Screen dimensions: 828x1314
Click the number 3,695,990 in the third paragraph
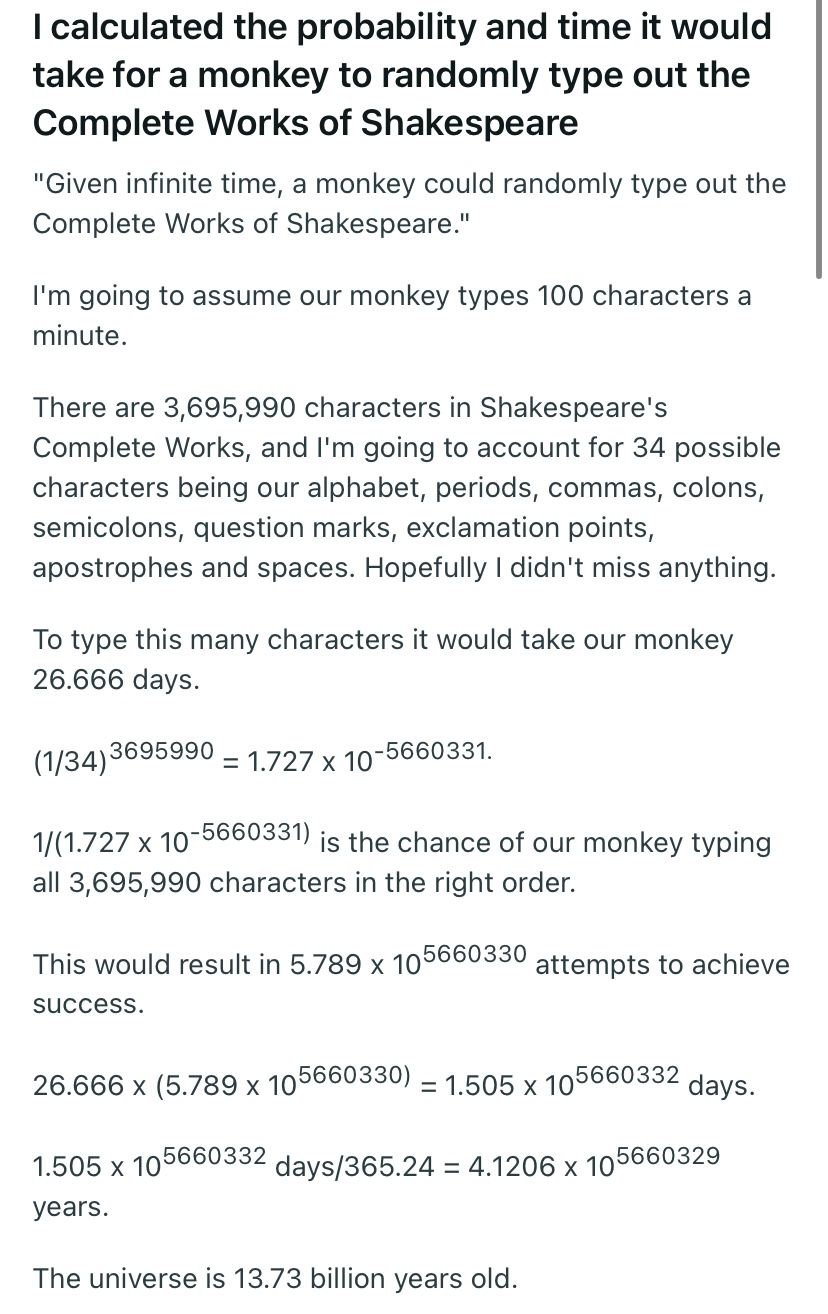(228, 408)
